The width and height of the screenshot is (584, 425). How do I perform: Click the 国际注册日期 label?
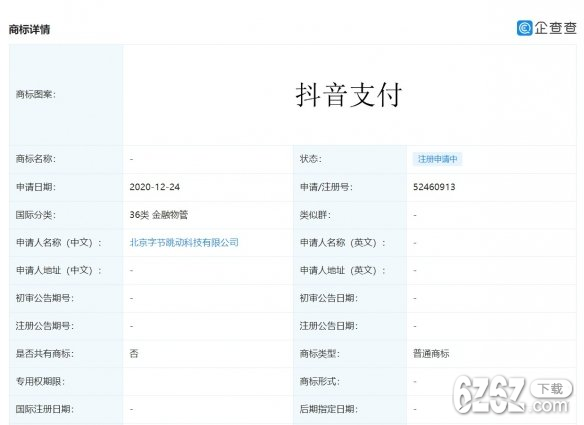(x=45, y=409)
